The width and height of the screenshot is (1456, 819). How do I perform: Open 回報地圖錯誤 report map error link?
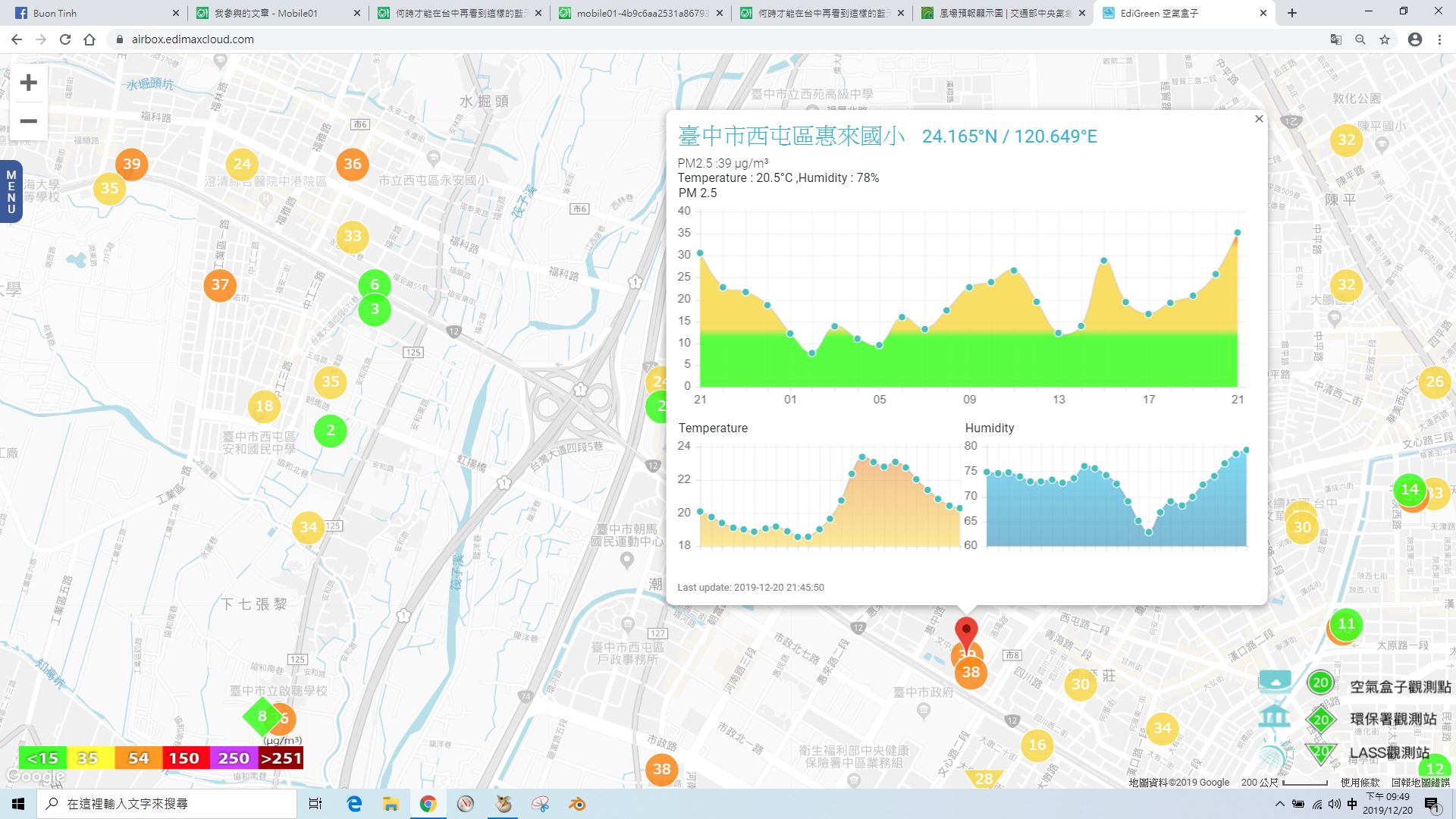1420,783
